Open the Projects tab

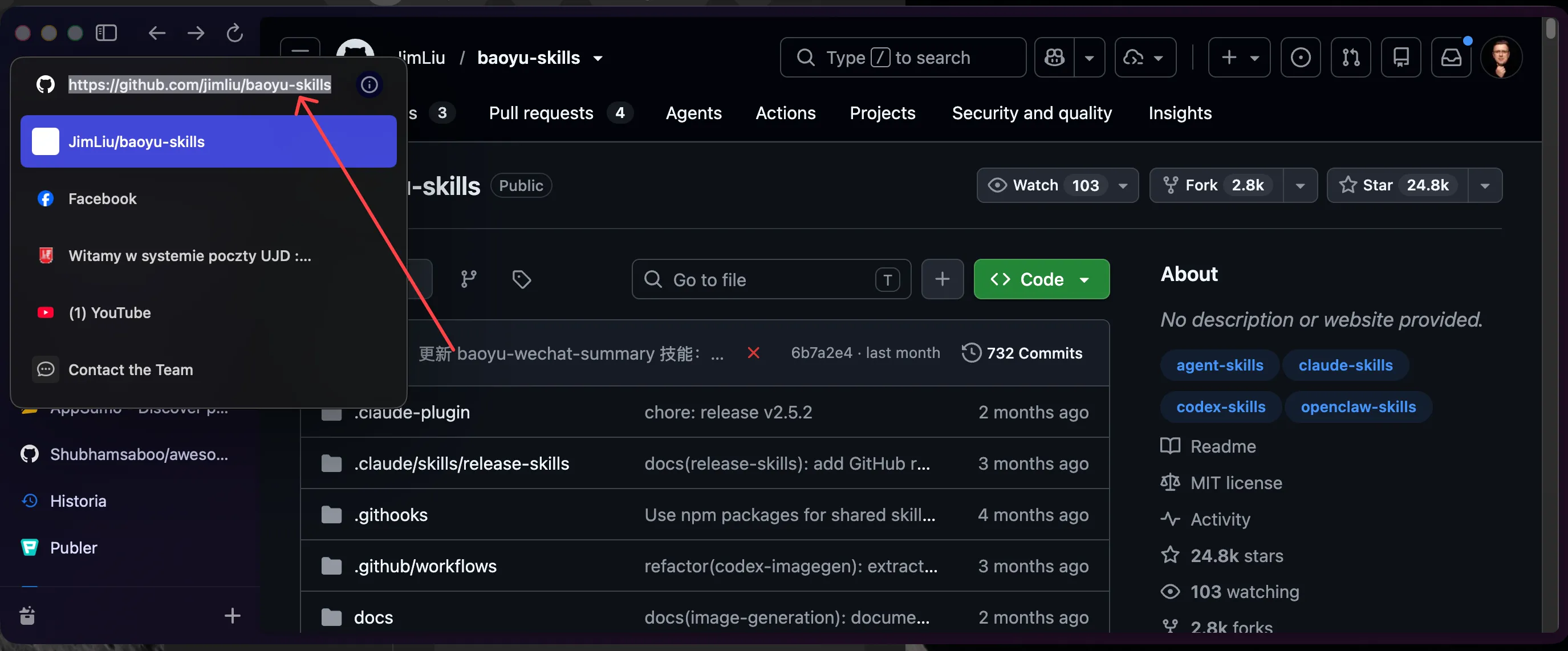(882, 113)
